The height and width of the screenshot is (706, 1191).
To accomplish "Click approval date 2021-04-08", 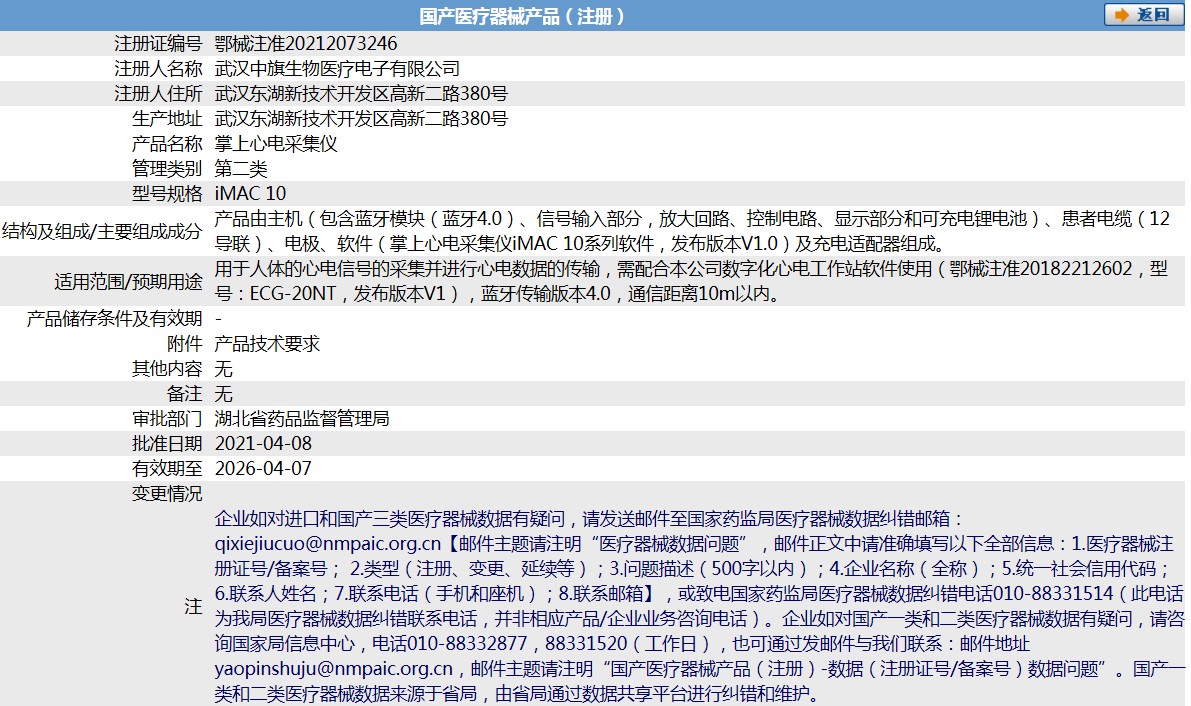I will [264, 444].
